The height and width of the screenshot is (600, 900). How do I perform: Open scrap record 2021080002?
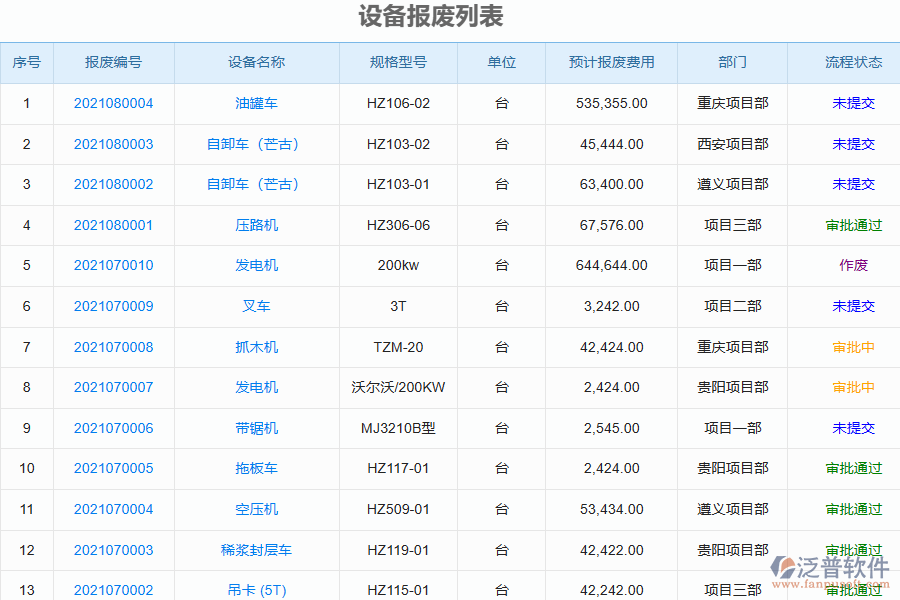coord(113,184)
